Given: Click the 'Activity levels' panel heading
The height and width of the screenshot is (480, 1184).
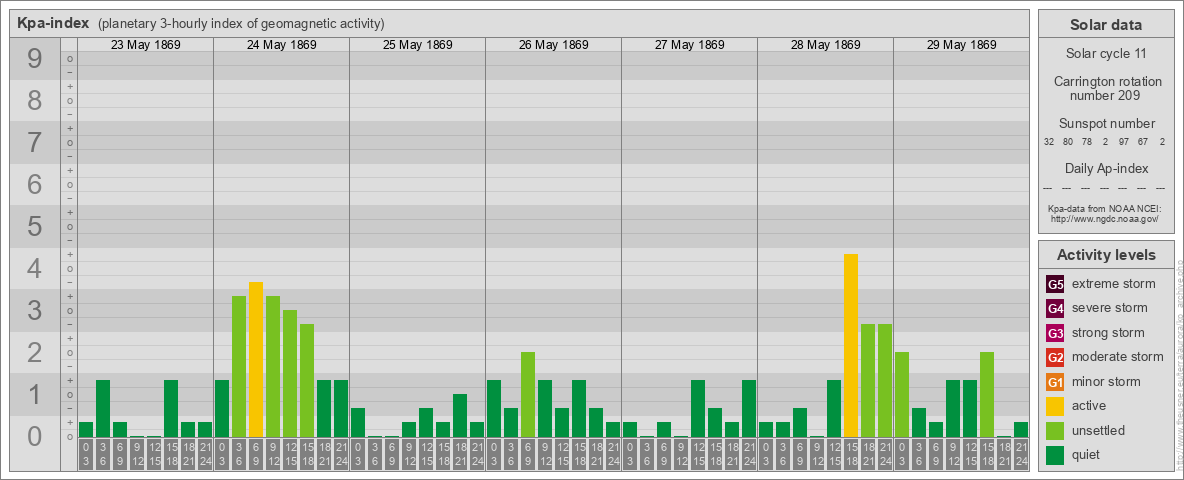Looking at the screenshot, I should coord(1106,255).
